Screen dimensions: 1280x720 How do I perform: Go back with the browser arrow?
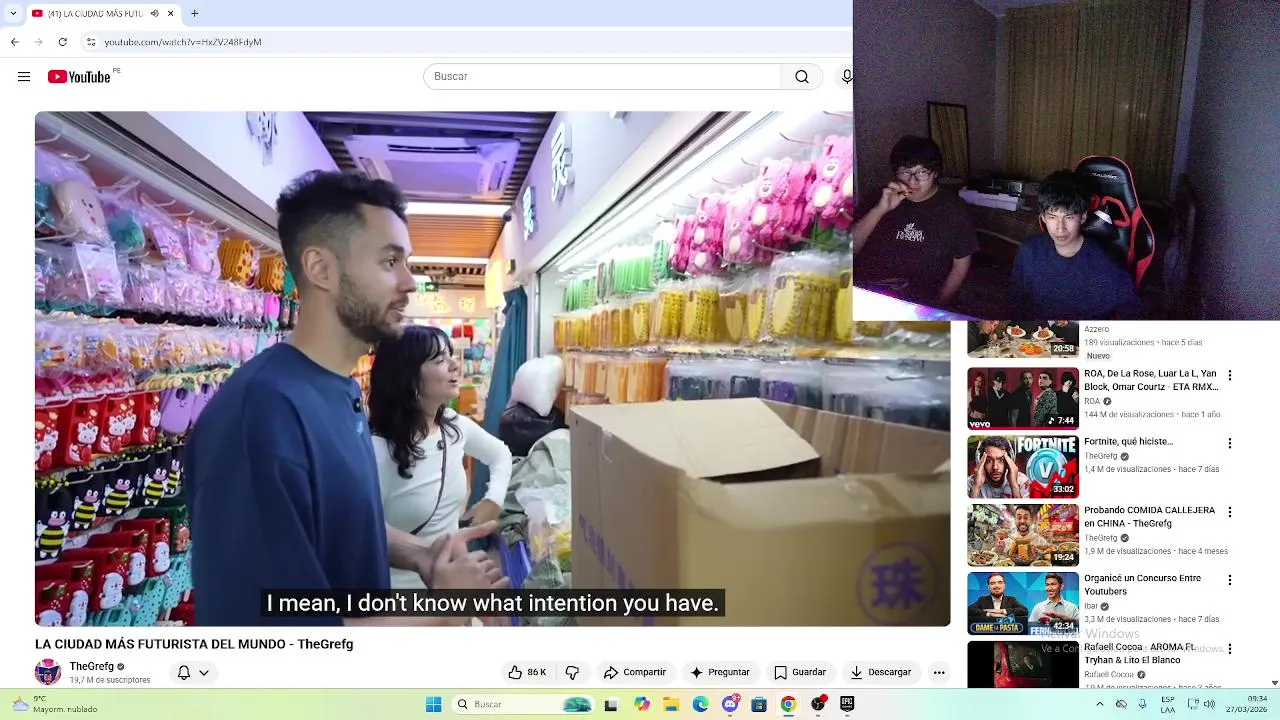coord(15,42)
